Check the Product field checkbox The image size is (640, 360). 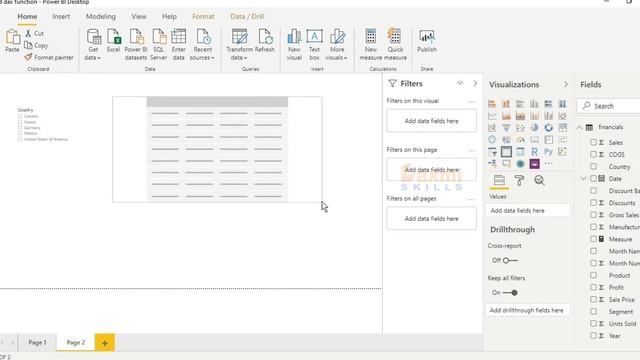(593, 275)
